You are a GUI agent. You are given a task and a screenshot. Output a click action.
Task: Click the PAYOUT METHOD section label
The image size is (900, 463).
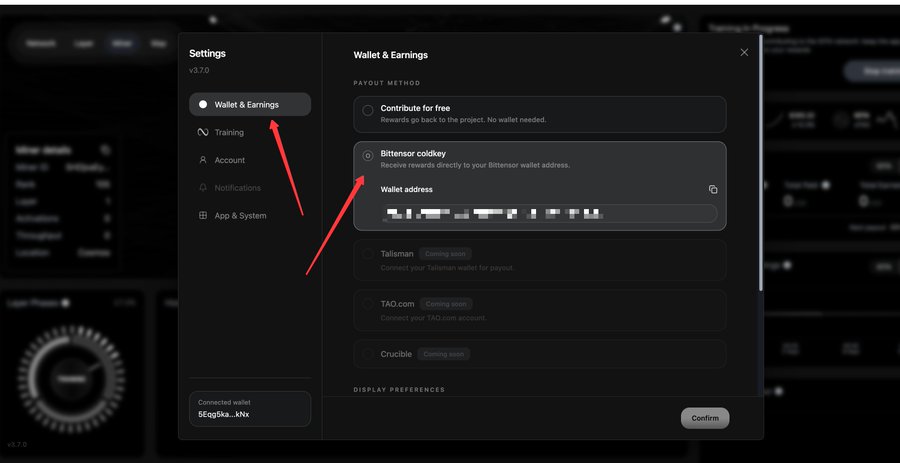click(x=387, y=83)
